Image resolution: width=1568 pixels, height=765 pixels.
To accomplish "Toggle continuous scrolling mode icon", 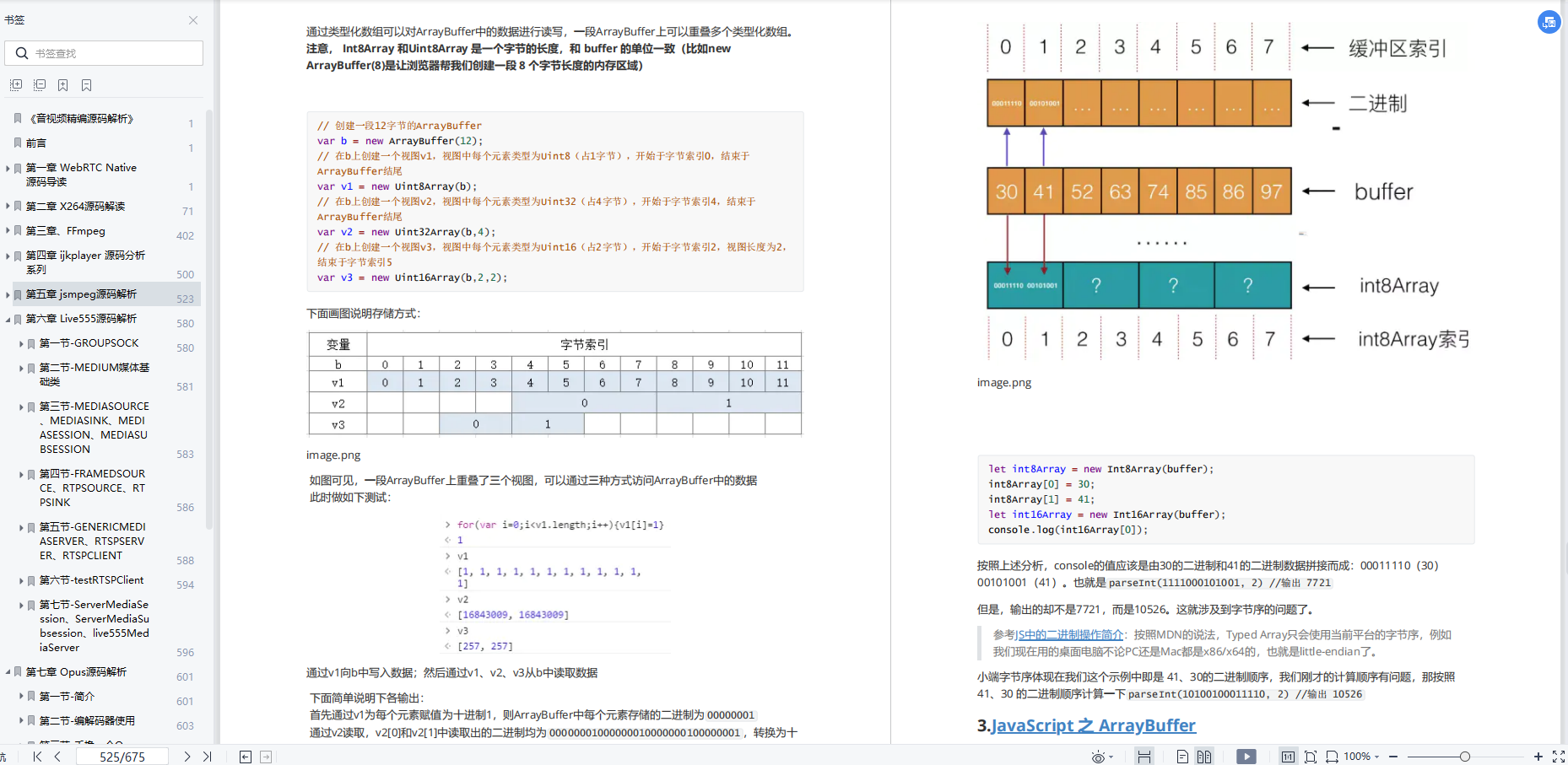I will (x=1144, y=757).
